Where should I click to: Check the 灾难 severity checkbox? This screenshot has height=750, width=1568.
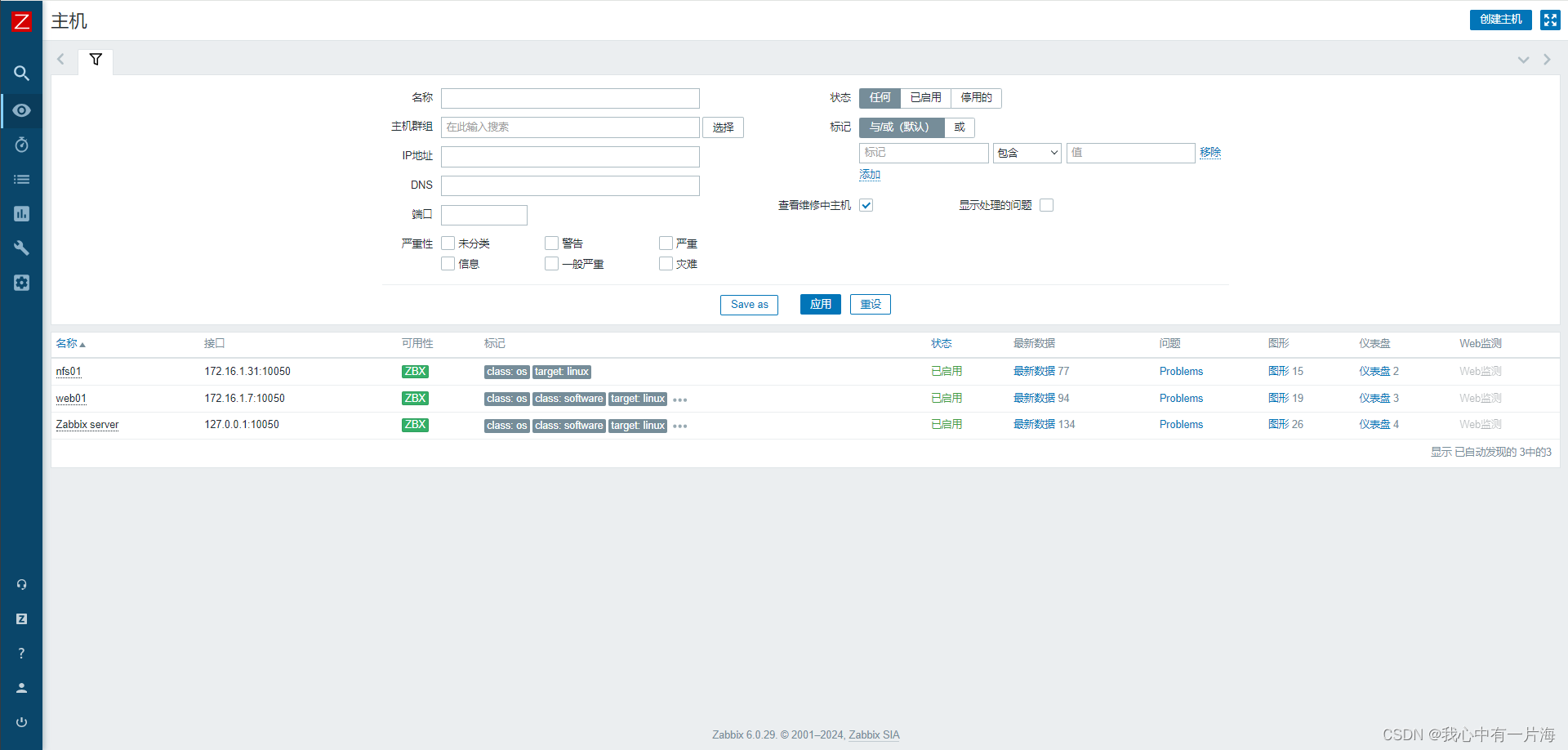click(666, 263)
